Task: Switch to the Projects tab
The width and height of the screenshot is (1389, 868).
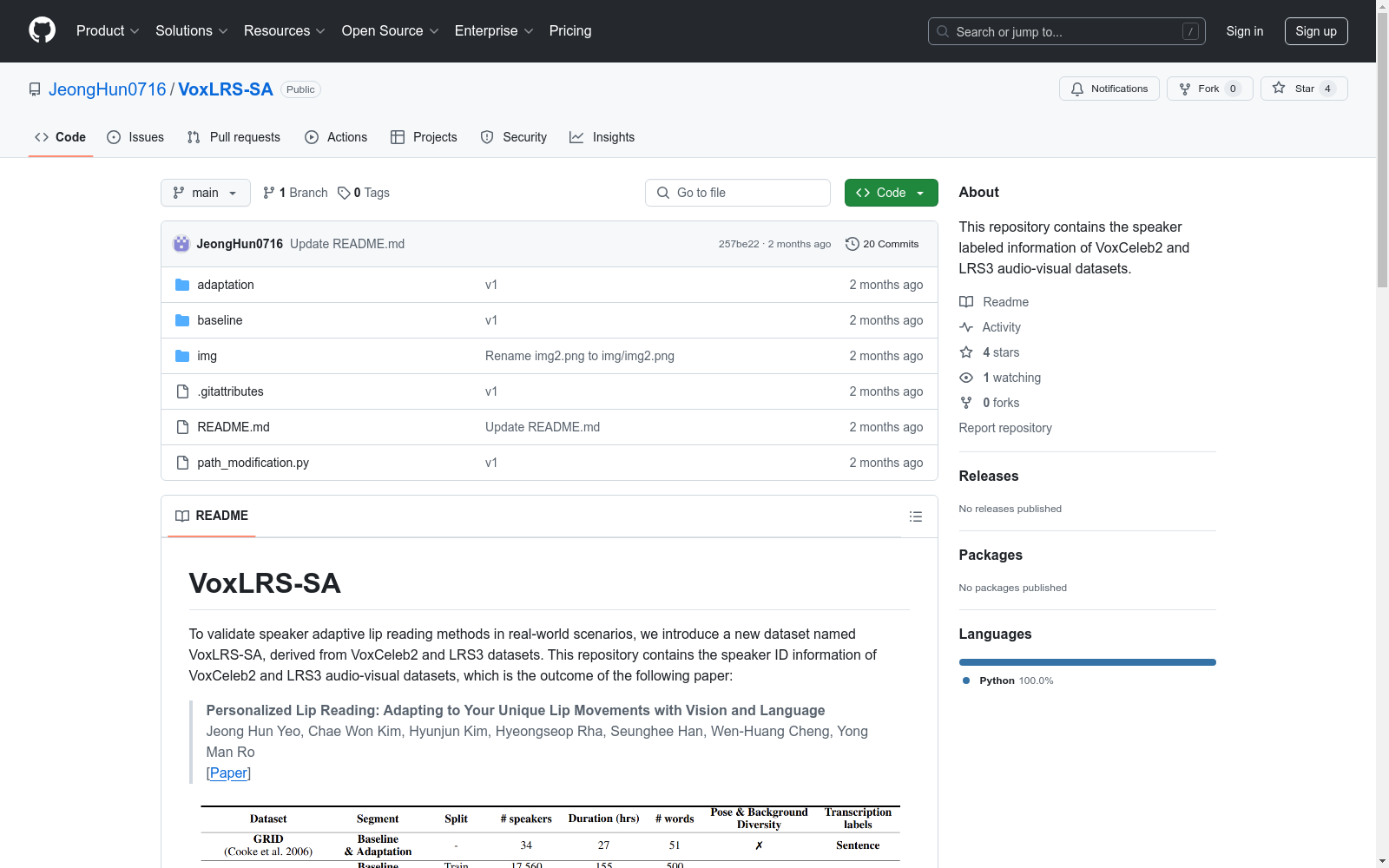Action: click(424, 137)
